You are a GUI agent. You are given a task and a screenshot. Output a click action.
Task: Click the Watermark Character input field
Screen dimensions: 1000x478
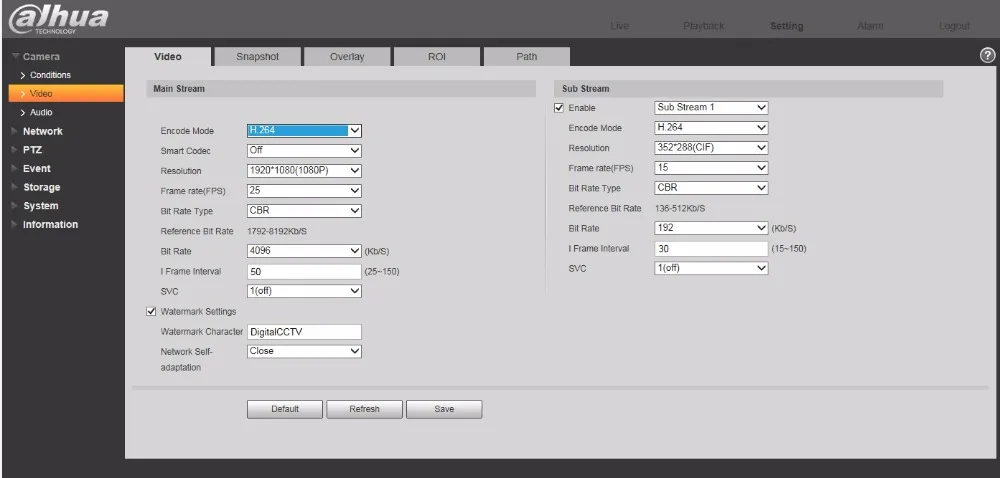[x=304, y=331]
